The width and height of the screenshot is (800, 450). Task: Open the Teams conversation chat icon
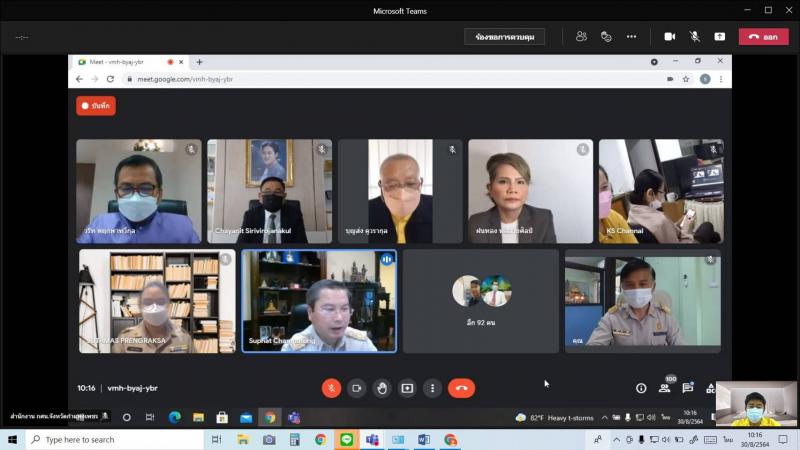606,37
